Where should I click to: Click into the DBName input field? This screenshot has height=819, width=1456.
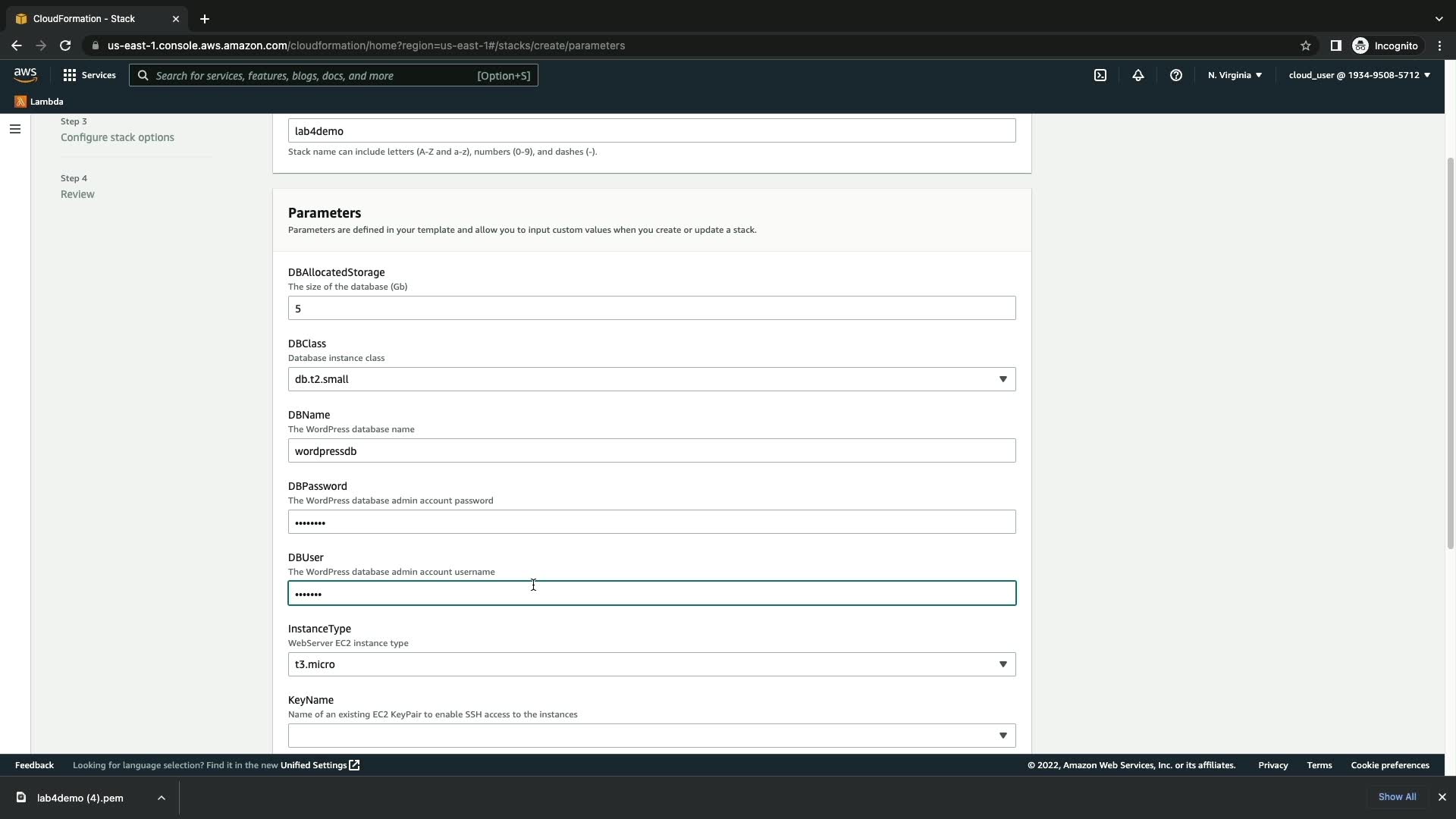(x=651, y=450)
